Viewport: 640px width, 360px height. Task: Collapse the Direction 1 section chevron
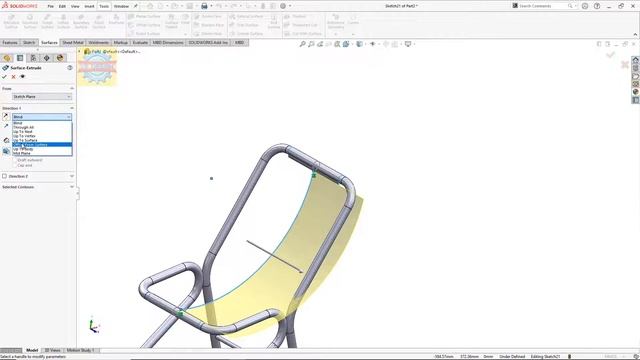pyautogui.click(x=72, y=108)
